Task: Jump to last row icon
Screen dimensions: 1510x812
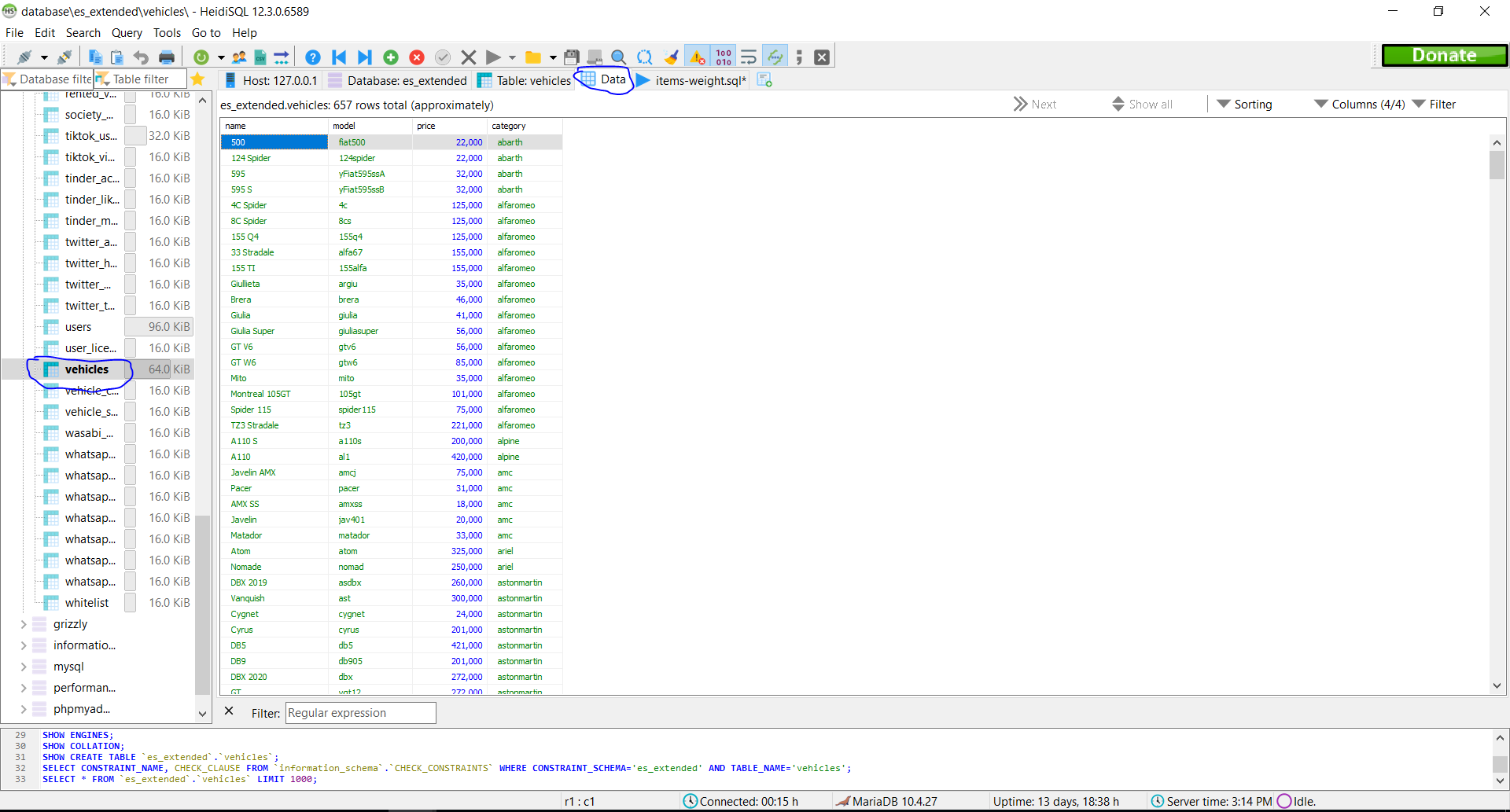Action: [364, 57]
